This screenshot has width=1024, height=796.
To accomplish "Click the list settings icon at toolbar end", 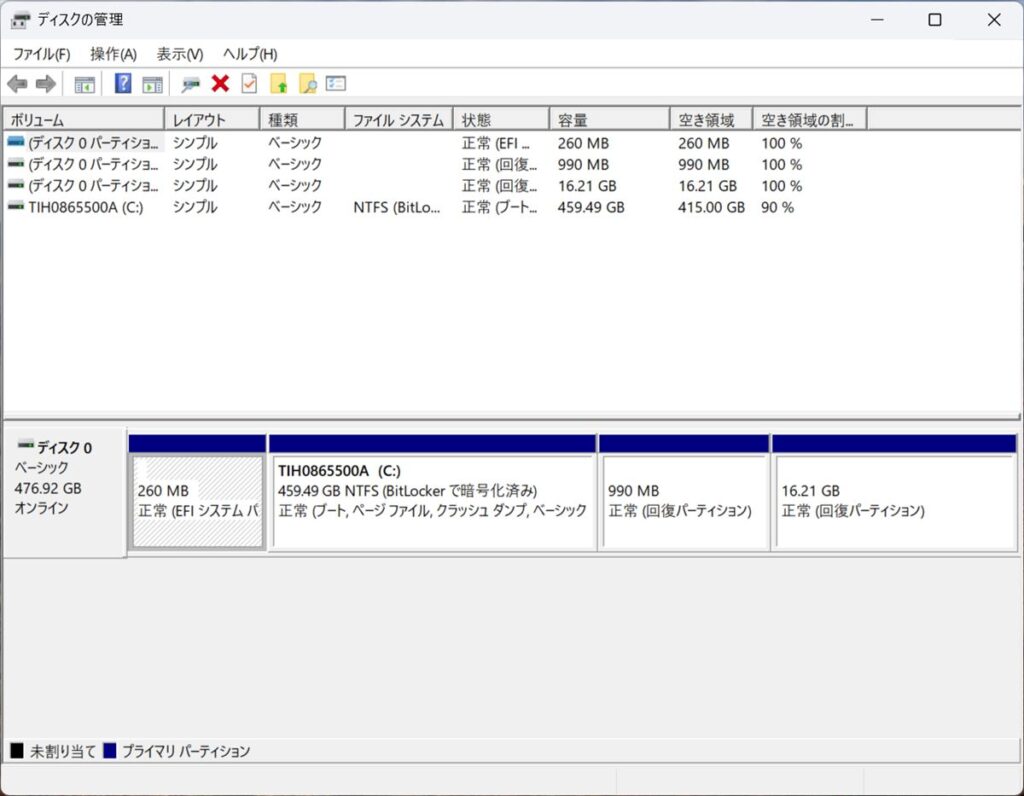I will 336,84.
